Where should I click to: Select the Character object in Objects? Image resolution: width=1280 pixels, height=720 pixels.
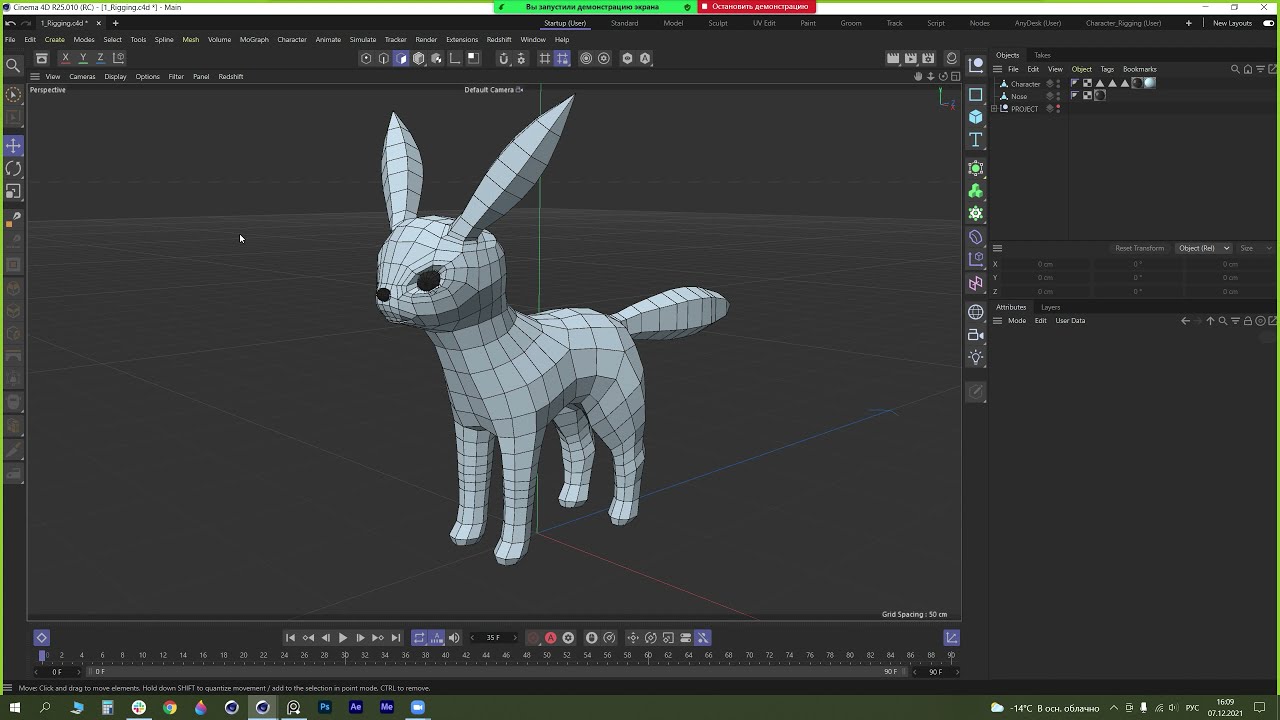[x=1025, y=84]
